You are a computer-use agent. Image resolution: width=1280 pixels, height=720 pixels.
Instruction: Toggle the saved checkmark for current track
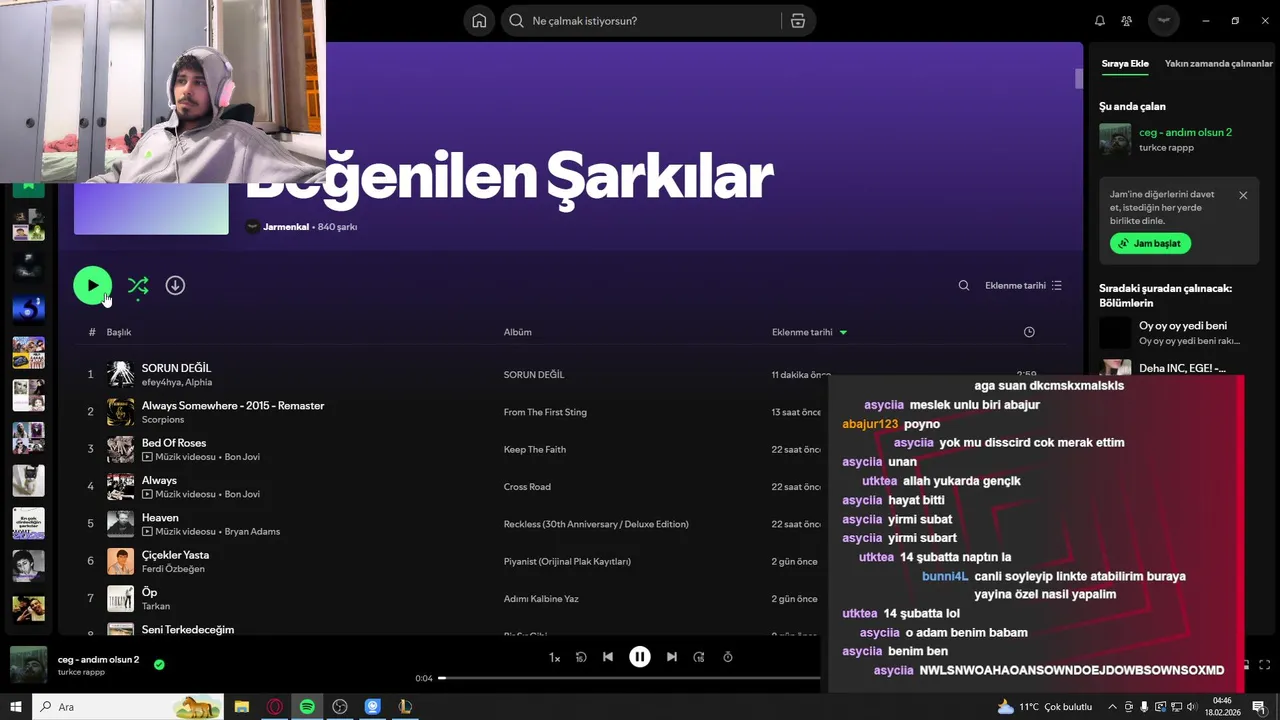coord(159,664)
